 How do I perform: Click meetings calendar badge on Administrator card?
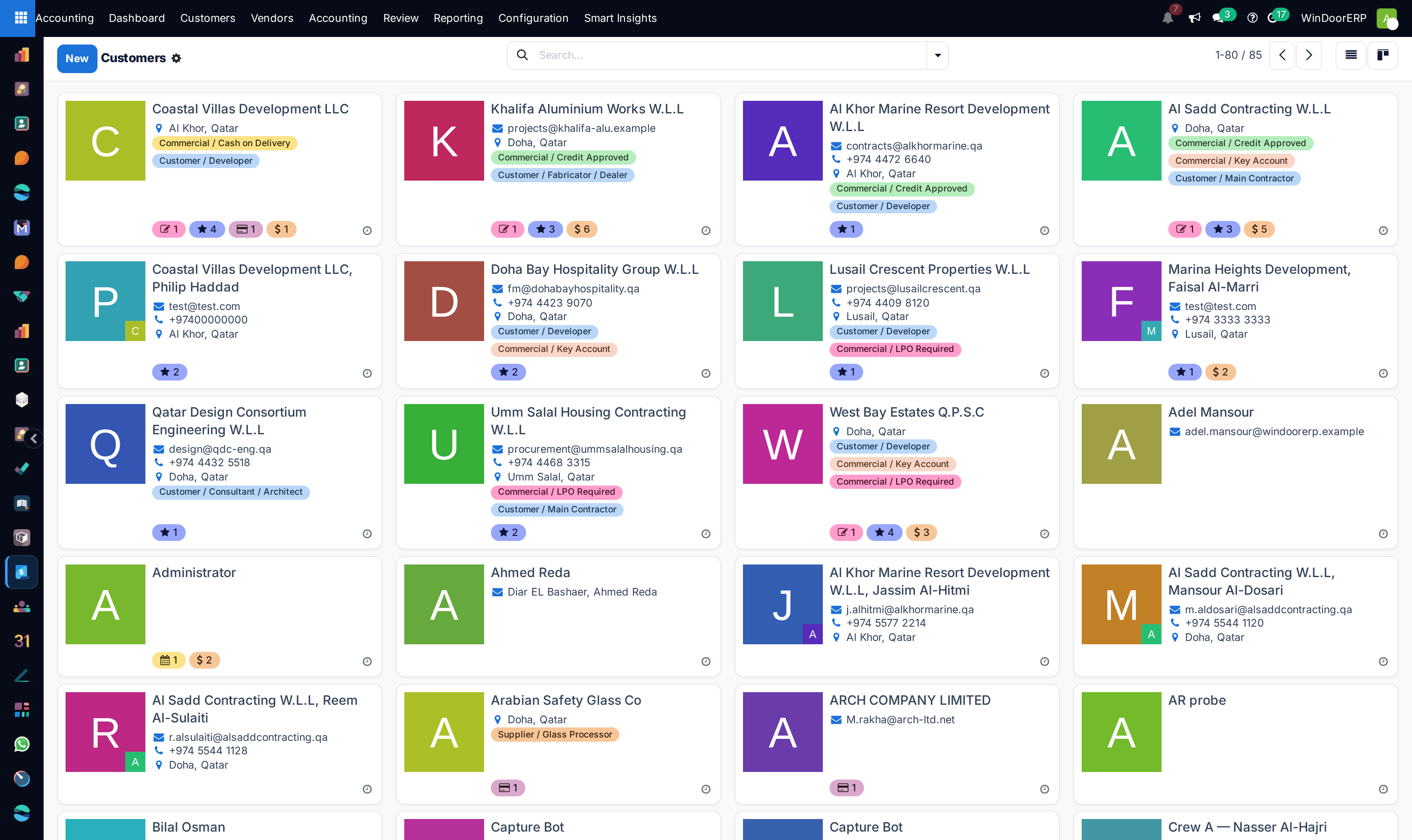tap(169, 660)
